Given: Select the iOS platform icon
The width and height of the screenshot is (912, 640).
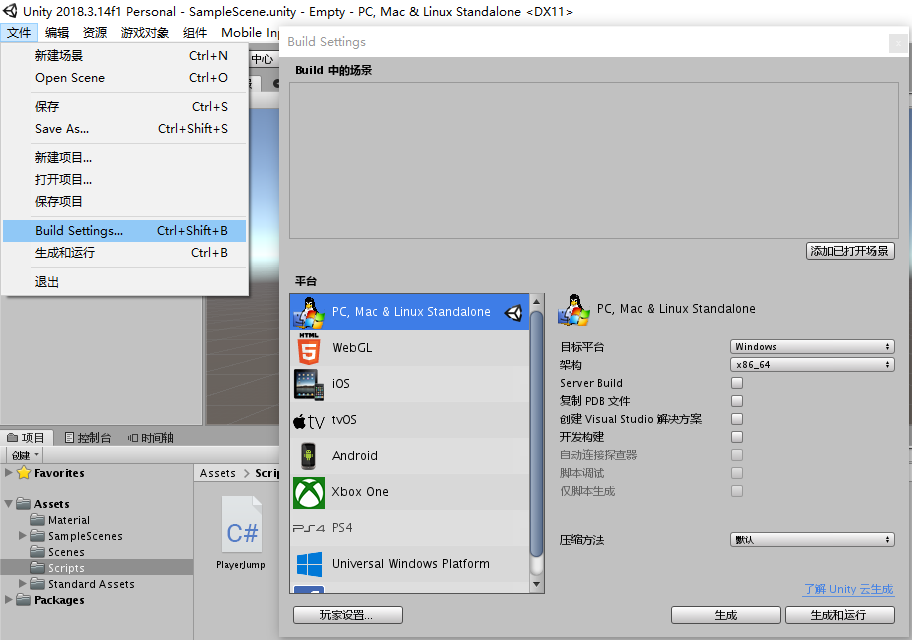Looking at the screenshot, I should coord(309,385).
